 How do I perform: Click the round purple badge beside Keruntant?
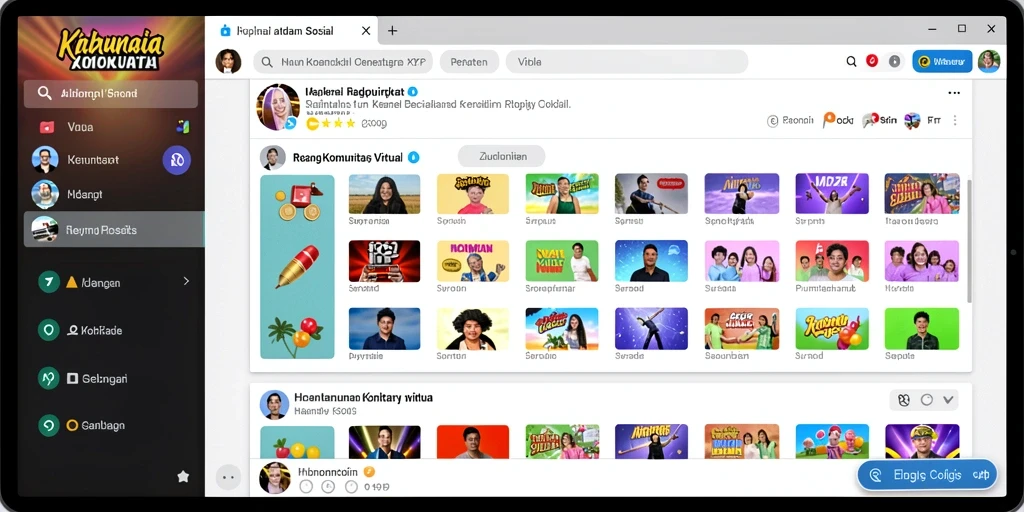[x=177, y=160]
